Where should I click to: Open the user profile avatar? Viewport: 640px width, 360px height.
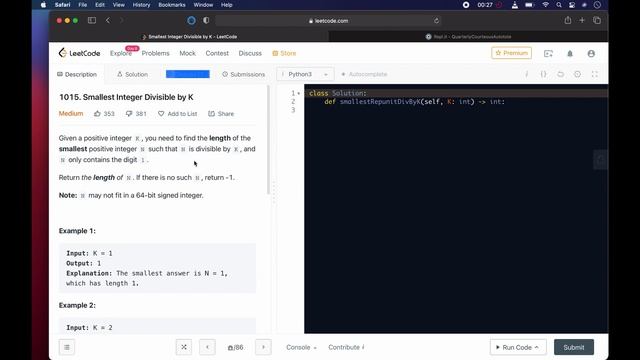click(591, 53)
